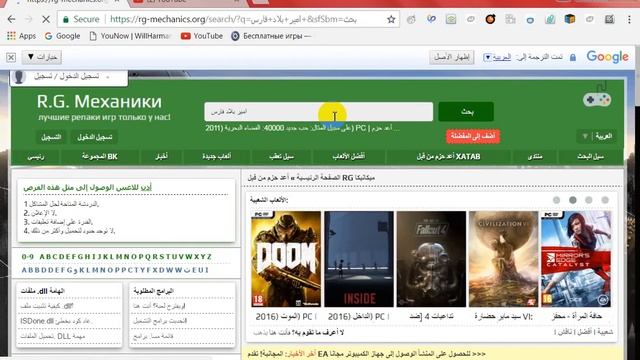Open the Mirror's Edge Catalyst game cover
The width and height of the screenshot is (640, 360).
[576, 259]
